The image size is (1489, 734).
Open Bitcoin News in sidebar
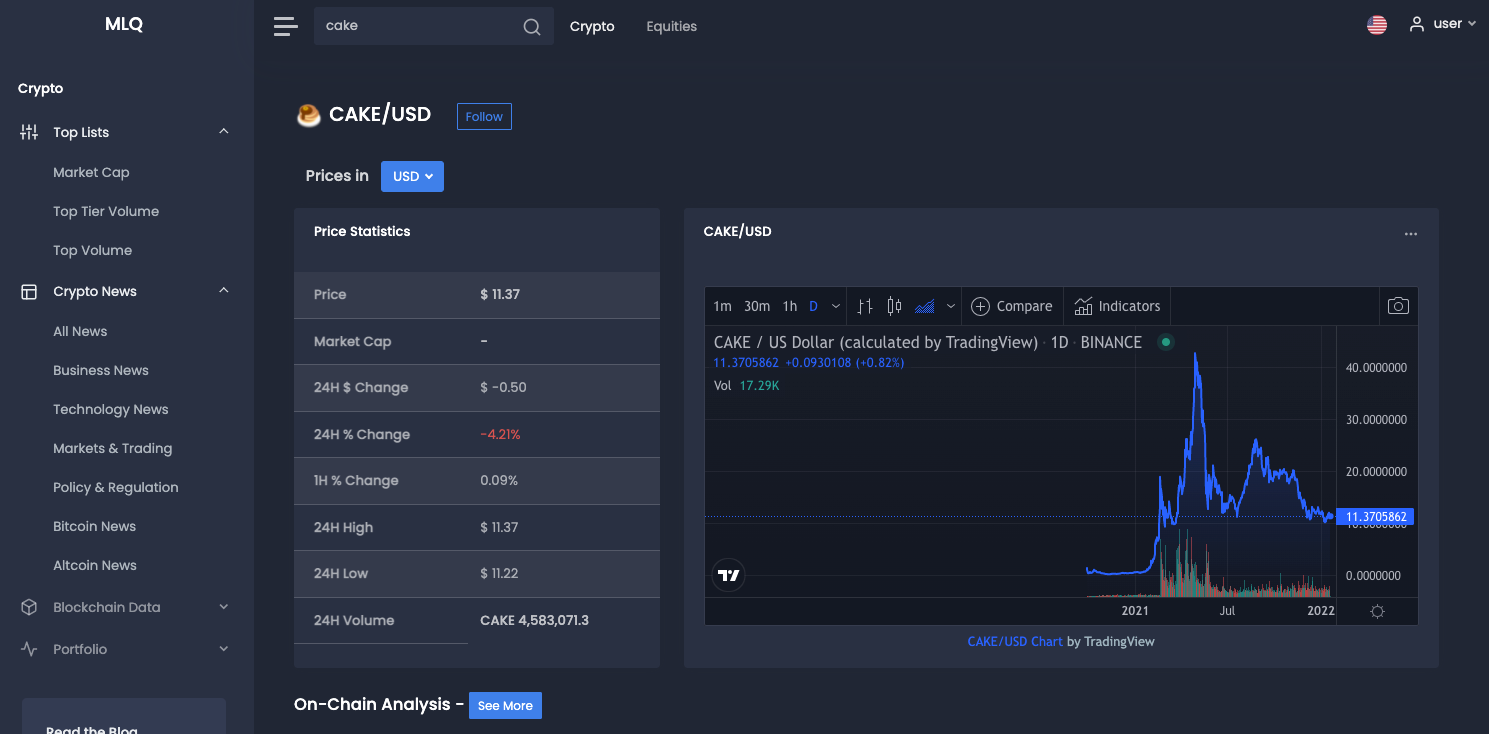[94, 526]
